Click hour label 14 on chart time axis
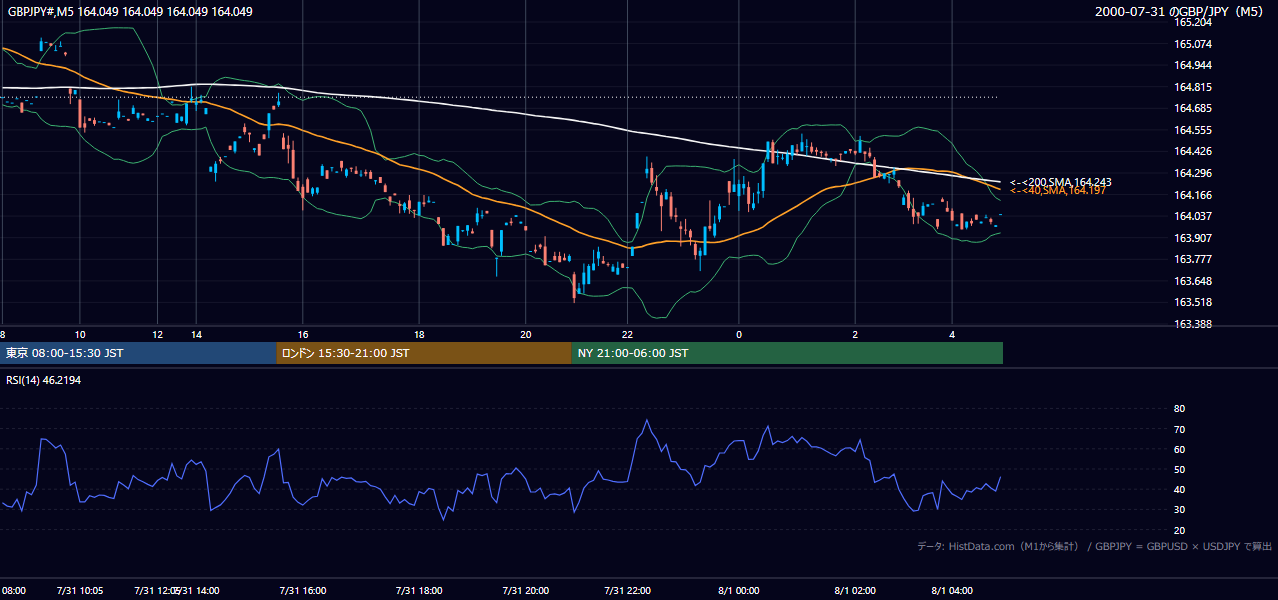This screenshot has height=600, width=1278. (x=196, y=334)
